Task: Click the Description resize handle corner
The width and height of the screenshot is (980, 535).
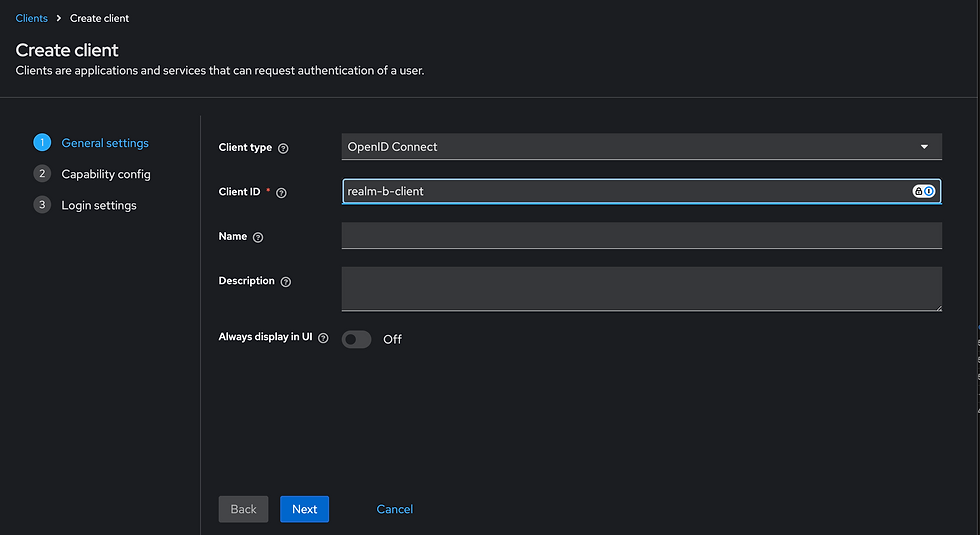Action: click(938, 307)
